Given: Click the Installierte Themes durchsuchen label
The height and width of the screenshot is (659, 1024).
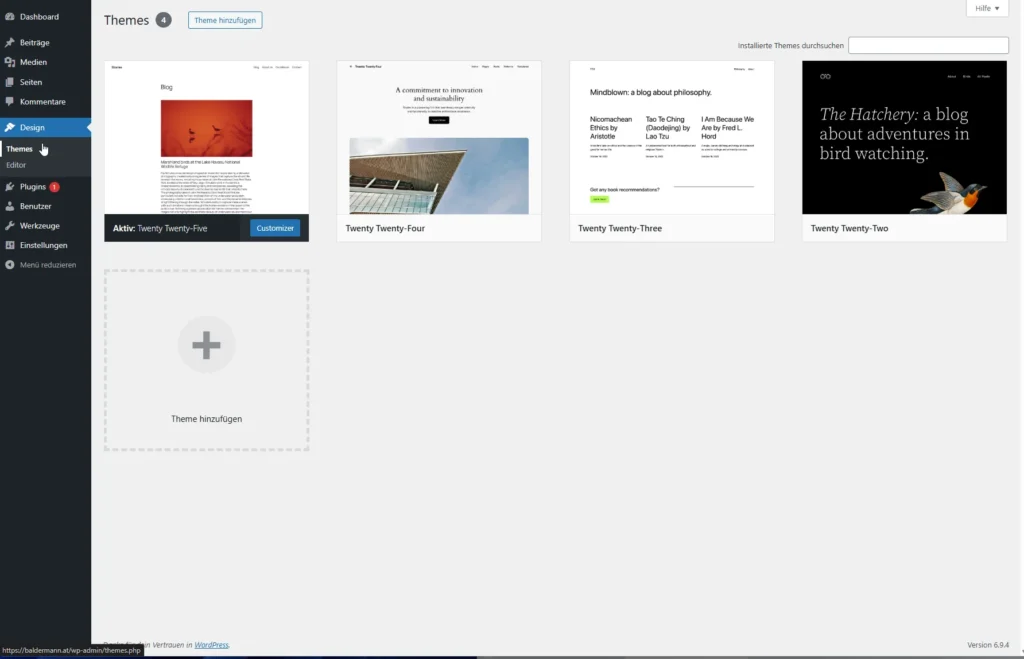Looking at the screenshot, I should coord(790,46).
